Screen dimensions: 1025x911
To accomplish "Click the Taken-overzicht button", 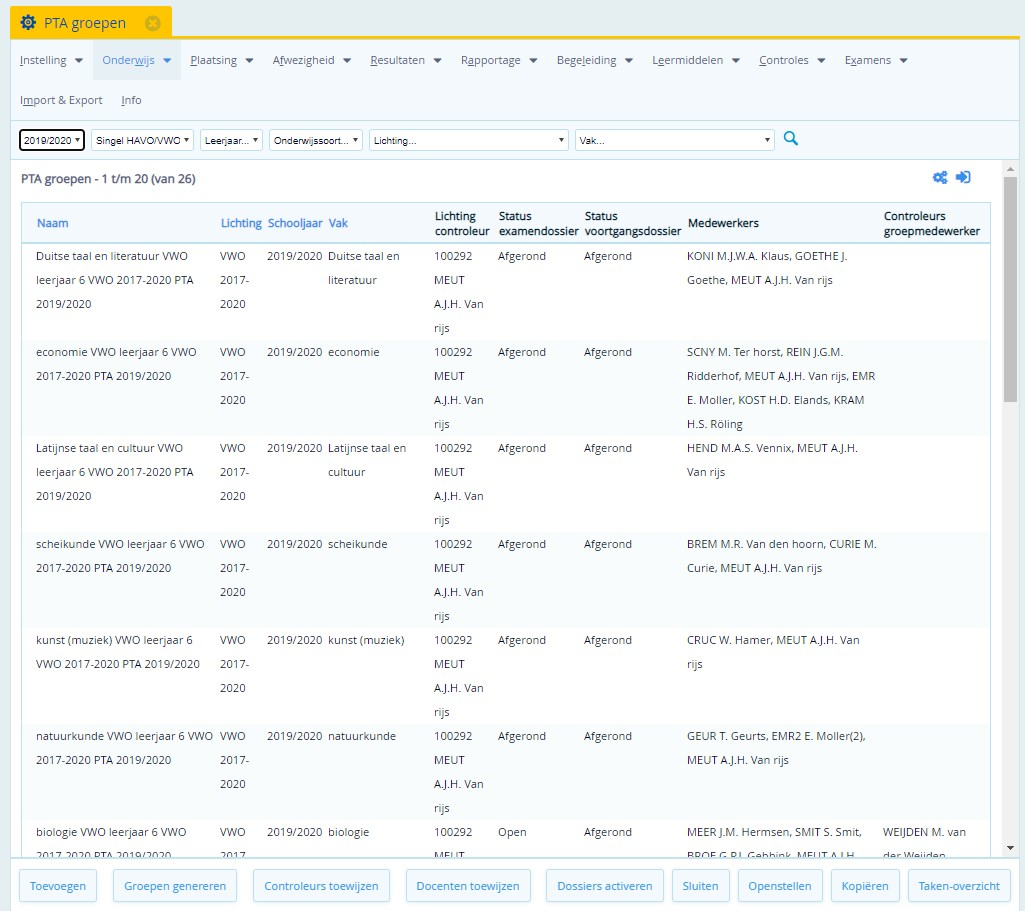I will pos(959,886).
